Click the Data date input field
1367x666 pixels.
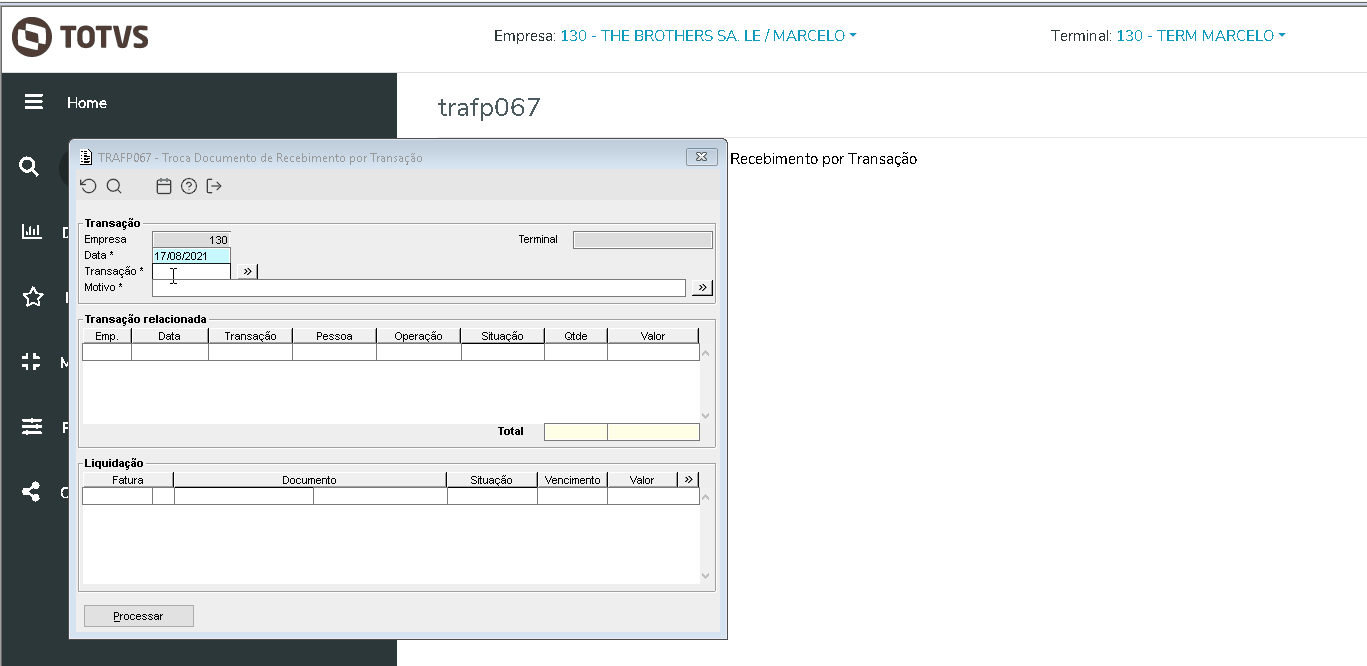point(191,256)
